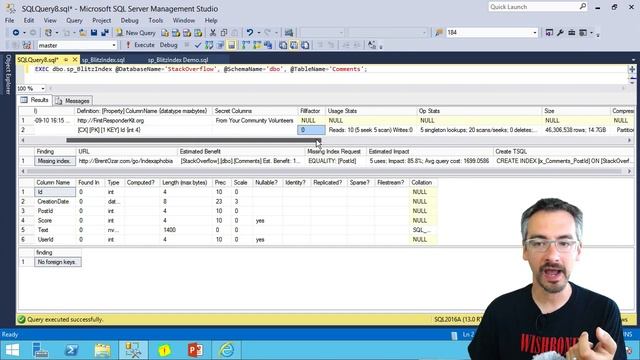Image resolution: width=640 pixels, height=360 pixels.
Task: Expand the New Project dropdown arrow
Action: (x=57, y=32)
